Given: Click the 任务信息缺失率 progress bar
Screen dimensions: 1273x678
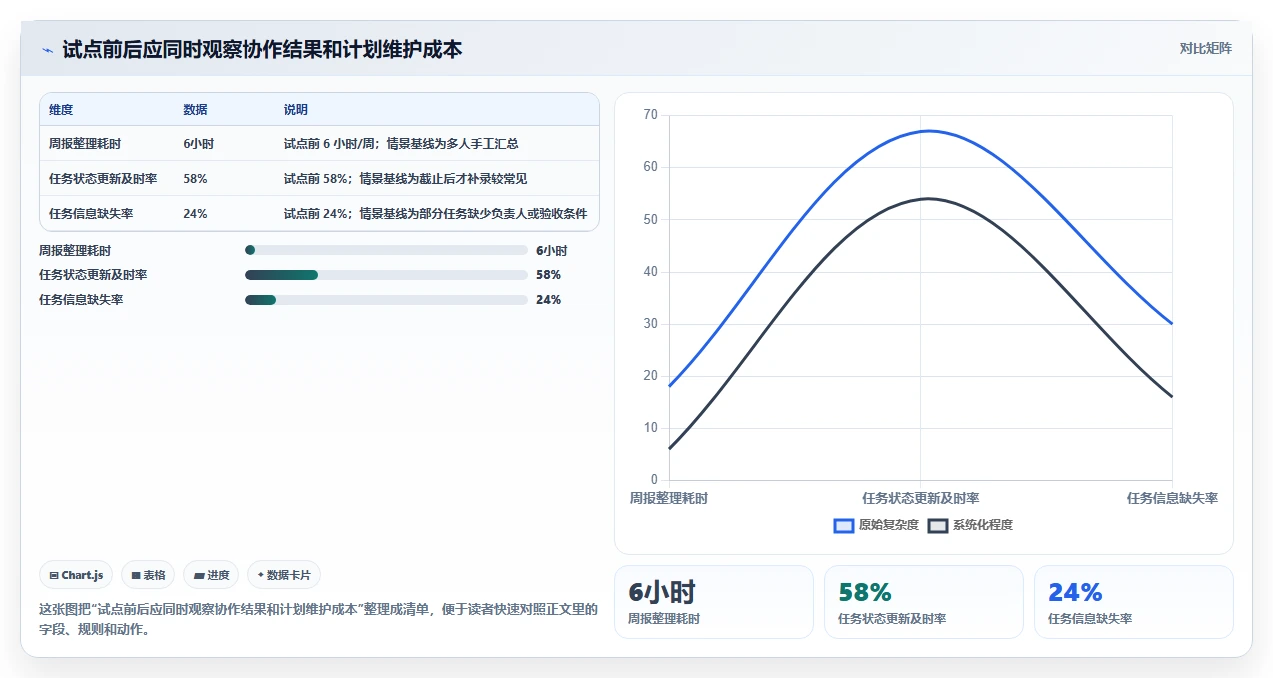Looking at the screenshot, I should click(x=386, y=300).
